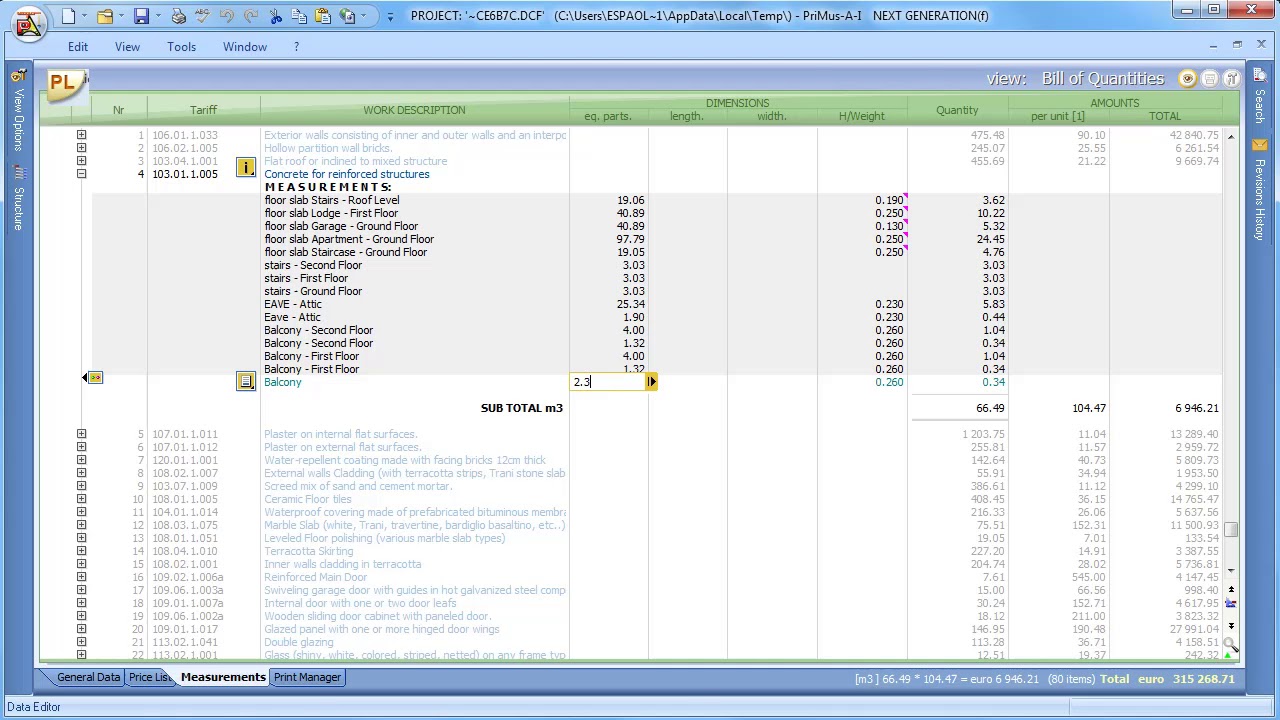Open New document dropdown arrow
Viewport: 1280px width, 720px height.
85,16
